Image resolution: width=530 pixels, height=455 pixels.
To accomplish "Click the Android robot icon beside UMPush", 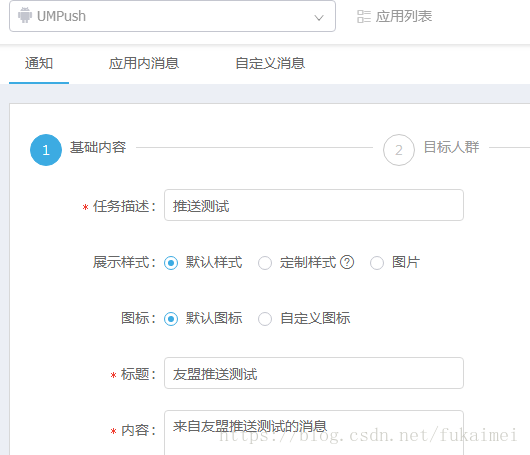I will pyautogui.click(x=25, y=16).
